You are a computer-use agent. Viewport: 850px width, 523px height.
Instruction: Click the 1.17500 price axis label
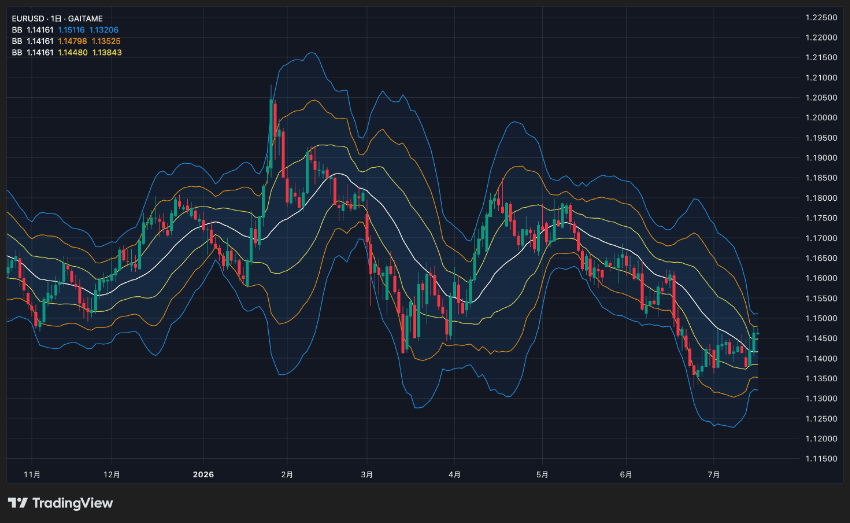coord(821,218)
